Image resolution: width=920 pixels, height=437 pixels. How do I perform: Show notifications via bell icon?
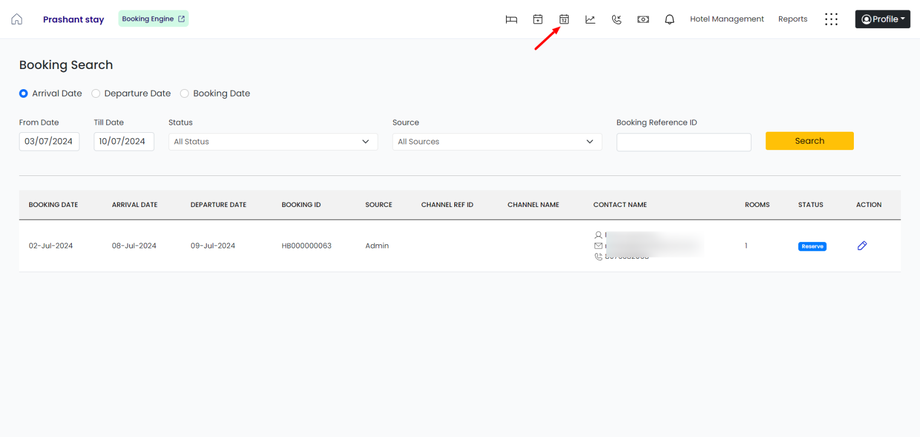669,19
